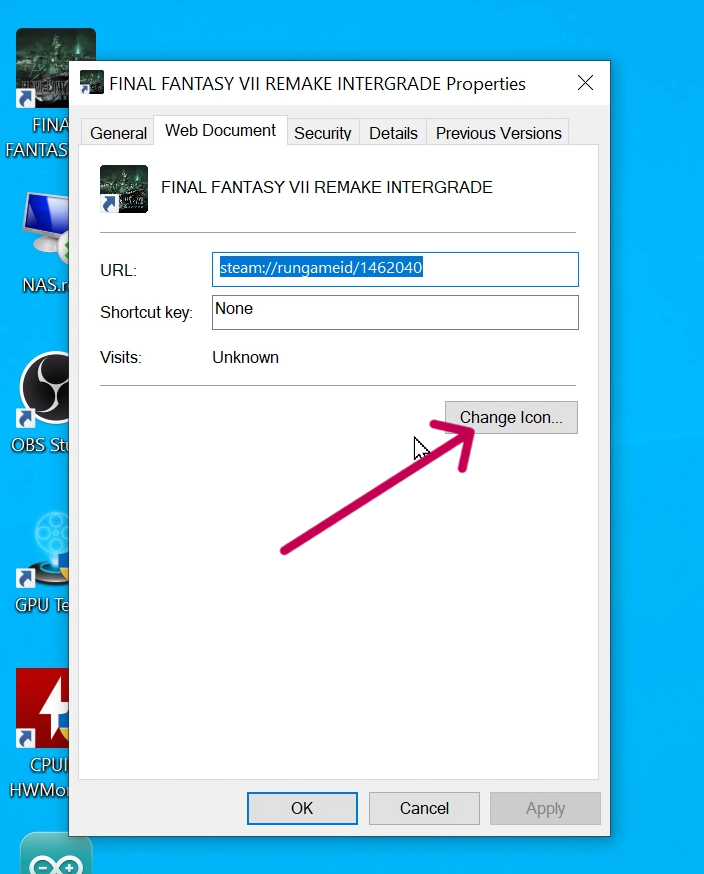This screenshot has width=704, height=874.
Task: Click the "Unknown" visits value
Action: click(x=245, y=357)
